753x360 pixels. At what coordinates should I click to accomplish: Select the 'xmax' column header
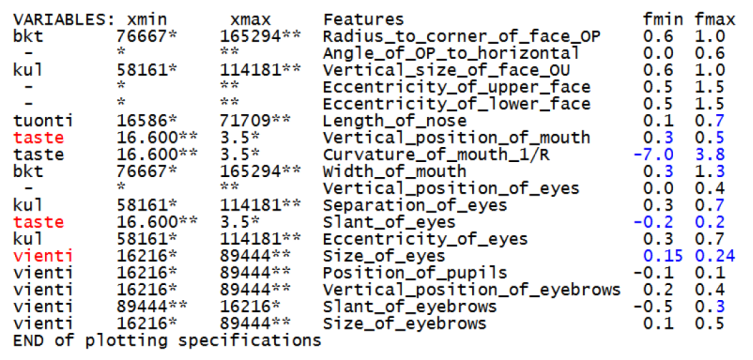point(251,20)
